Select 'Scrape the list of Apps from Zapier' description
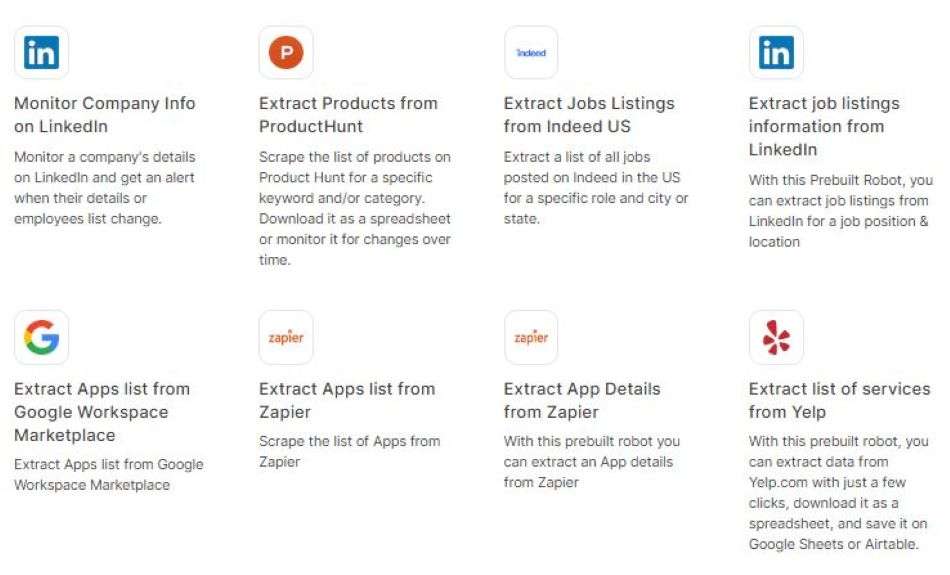 click(x=350, y=451)
